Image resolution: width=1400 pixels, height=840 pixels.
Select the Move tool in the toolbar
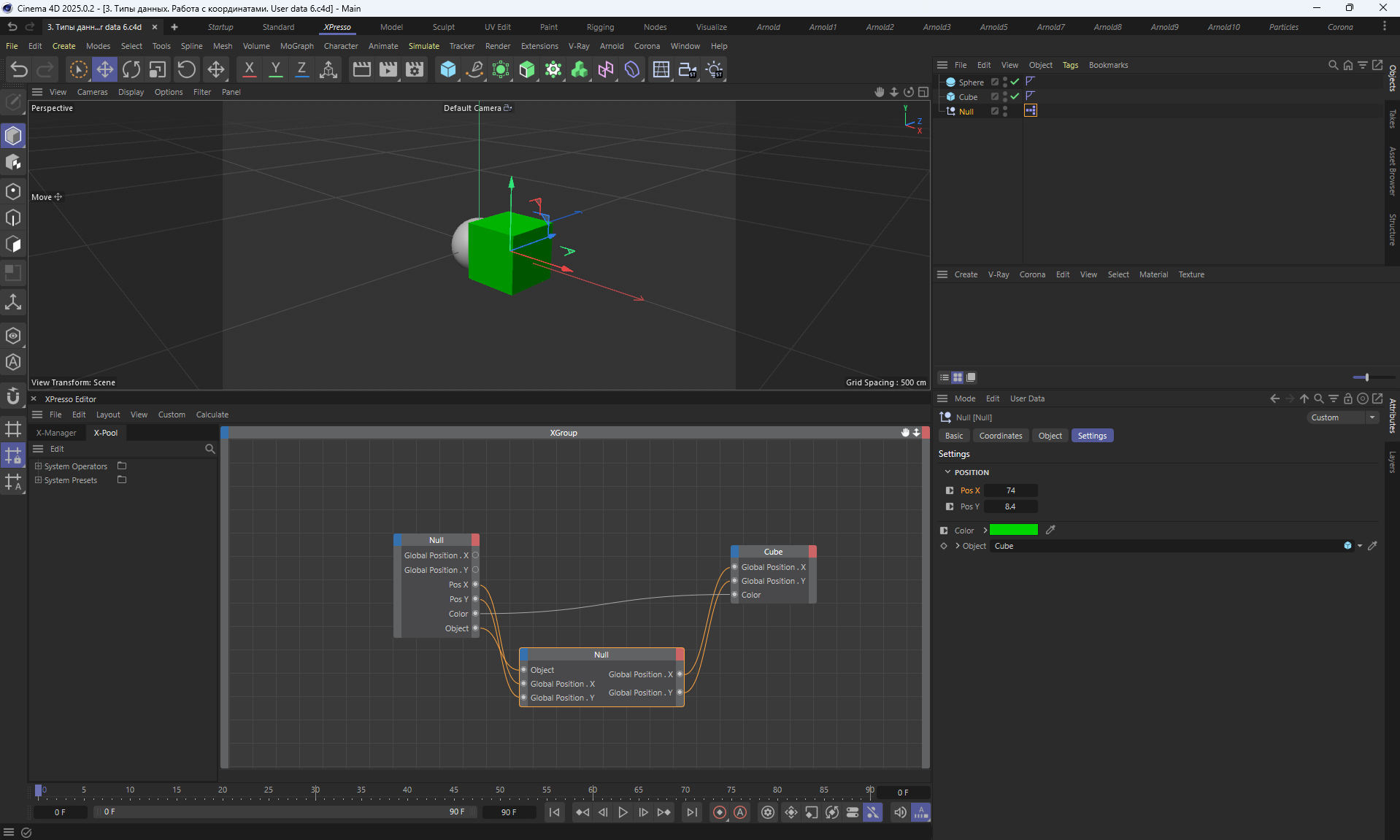(105, 69)
